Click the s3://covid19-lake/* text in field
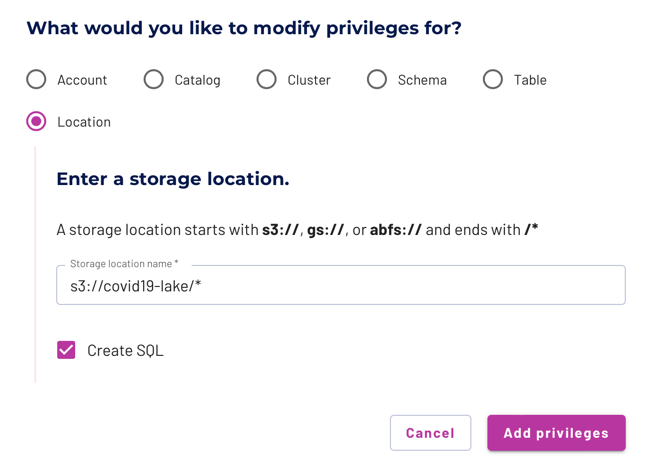 [136, 286]
